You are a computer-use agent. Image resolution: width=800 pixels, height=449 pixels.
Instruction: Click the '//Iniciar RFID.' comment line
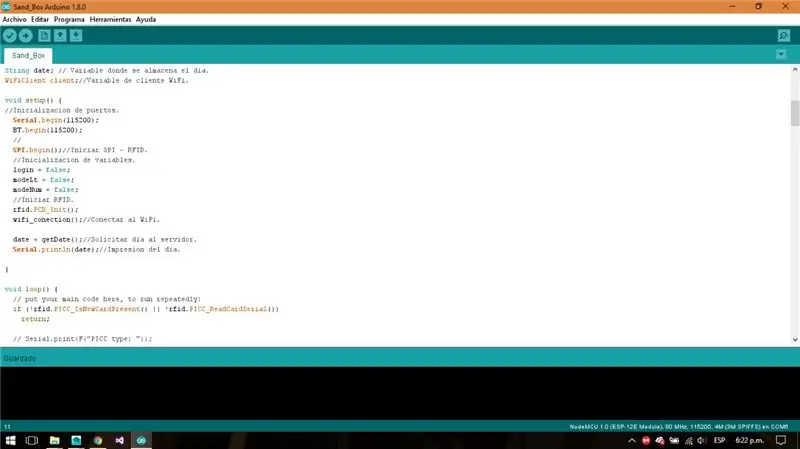pyautogui.click(x=43, y=199)
